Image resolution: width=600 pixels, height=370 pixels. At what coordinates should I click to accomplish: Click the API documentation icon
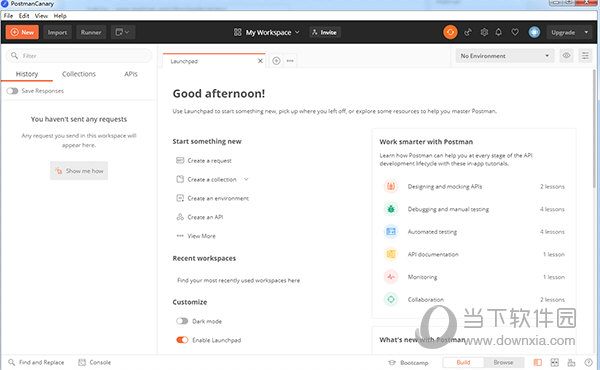click(x=391, y=254)
